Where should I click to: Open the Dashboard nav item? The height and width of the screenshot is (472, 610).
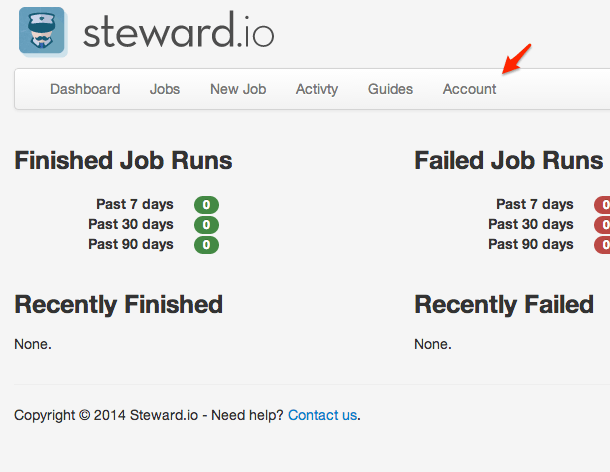[85, 89]
